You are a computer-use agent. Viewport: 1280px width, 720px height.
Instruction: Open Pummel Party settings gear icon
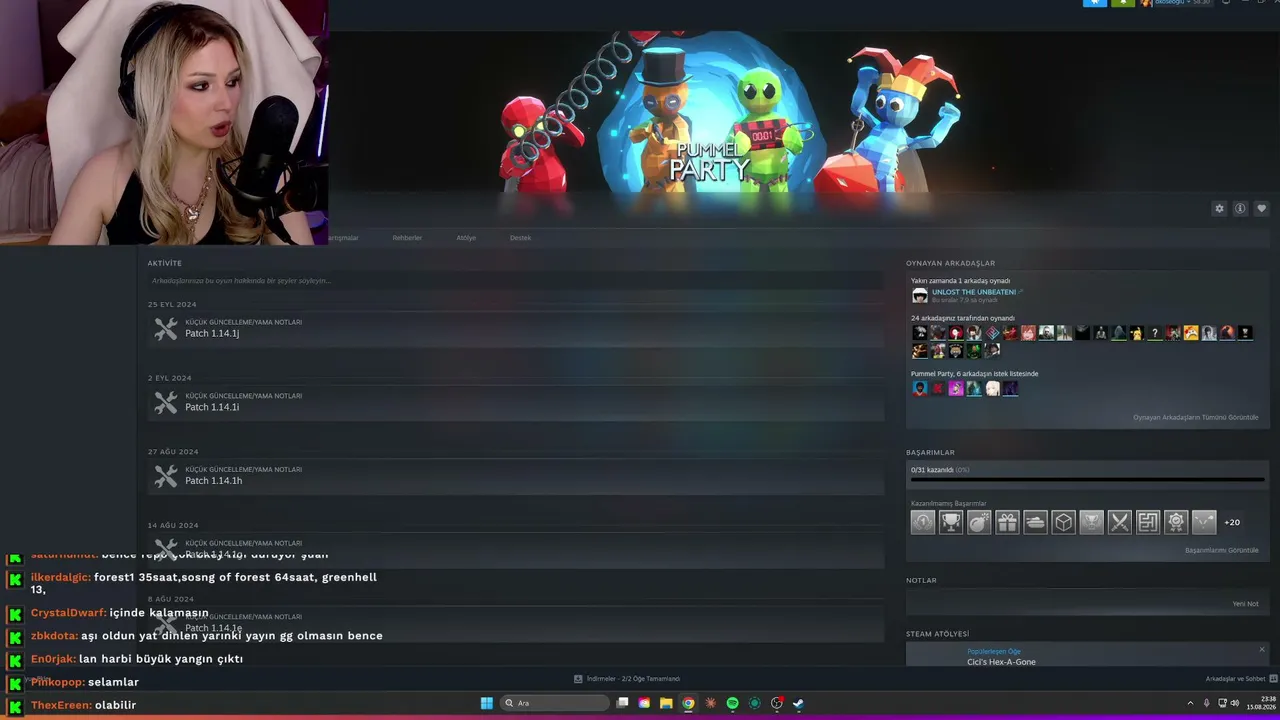pos(1219,209)
